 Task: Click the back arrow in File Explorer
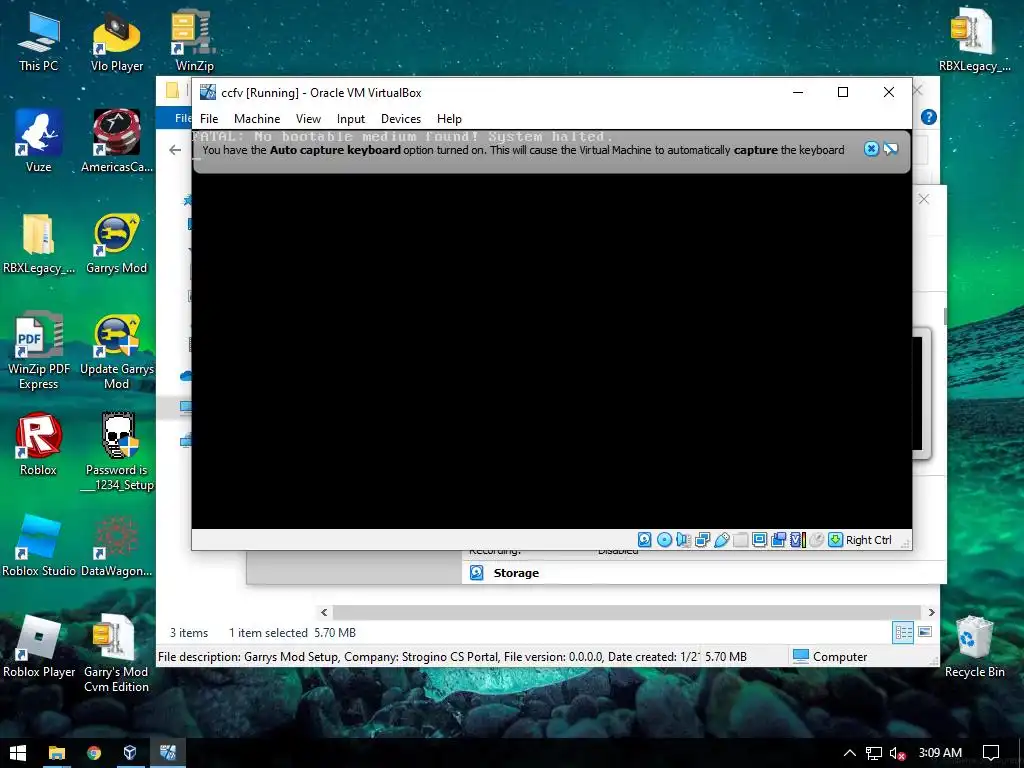pyautogui.click(x=175, y=150)
